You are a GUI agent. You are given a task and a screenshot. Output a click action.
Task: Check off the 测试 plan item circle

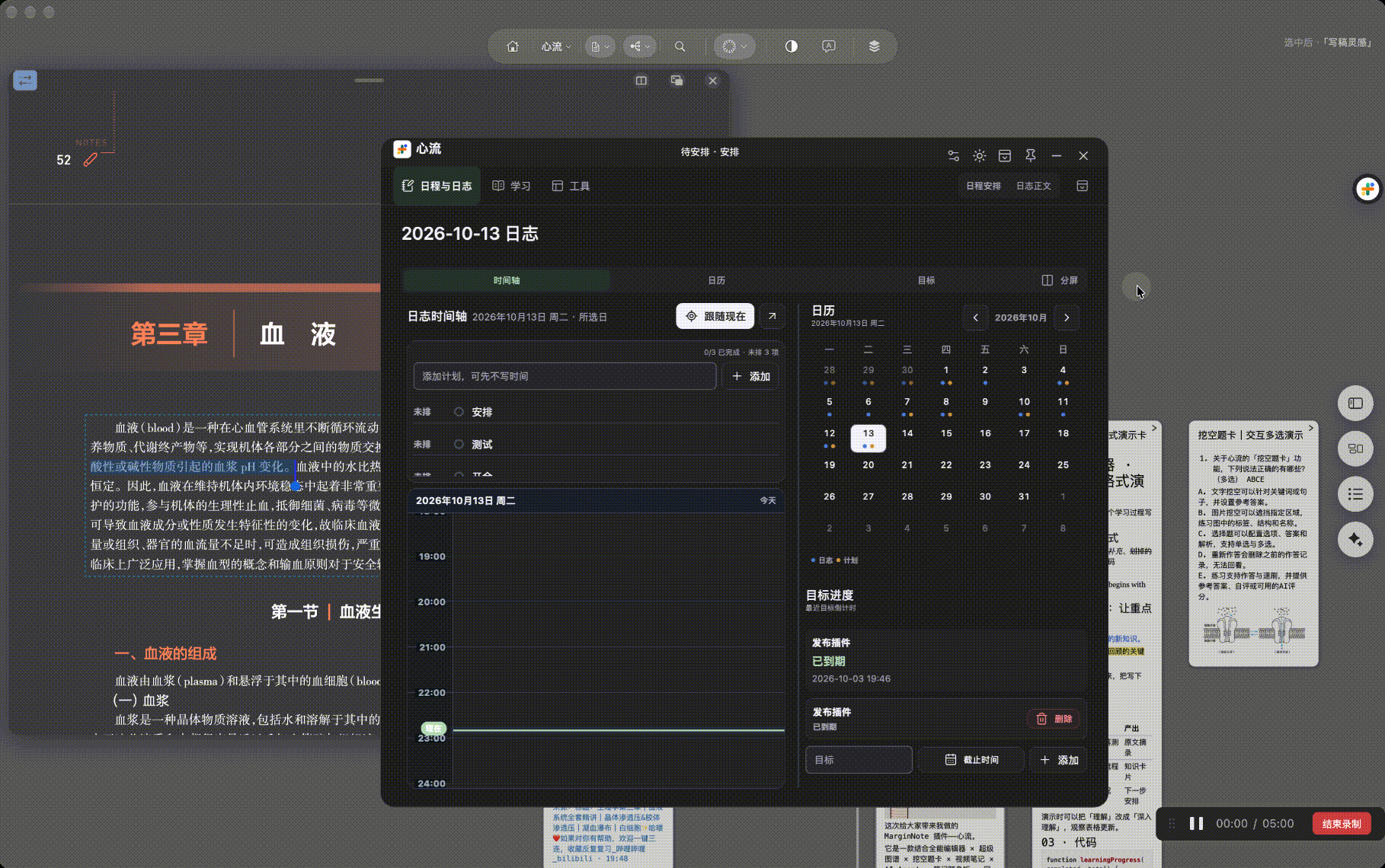coord(459,445)
